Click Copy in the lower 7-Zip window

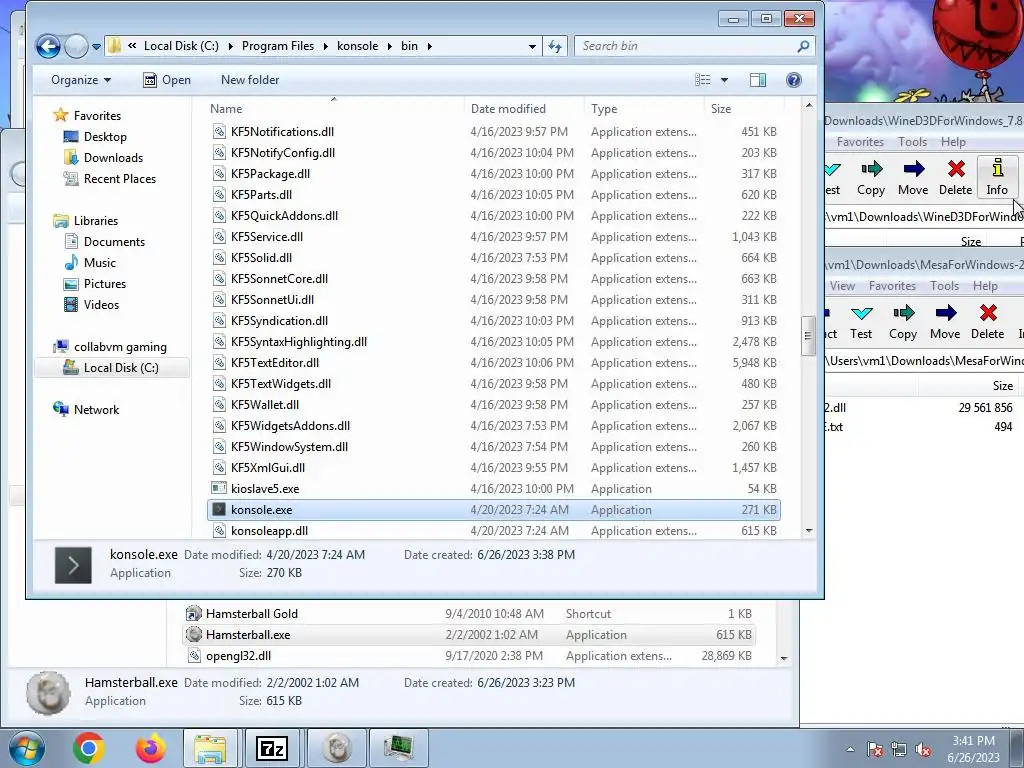[x=903, y=321]
